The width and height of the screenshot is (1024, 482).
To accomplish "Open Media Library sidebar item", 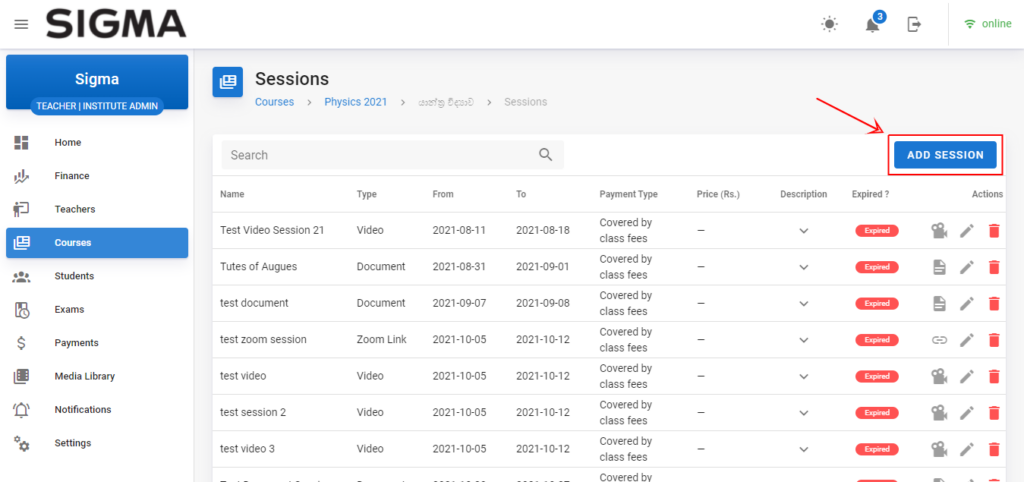I will [97, 376].
